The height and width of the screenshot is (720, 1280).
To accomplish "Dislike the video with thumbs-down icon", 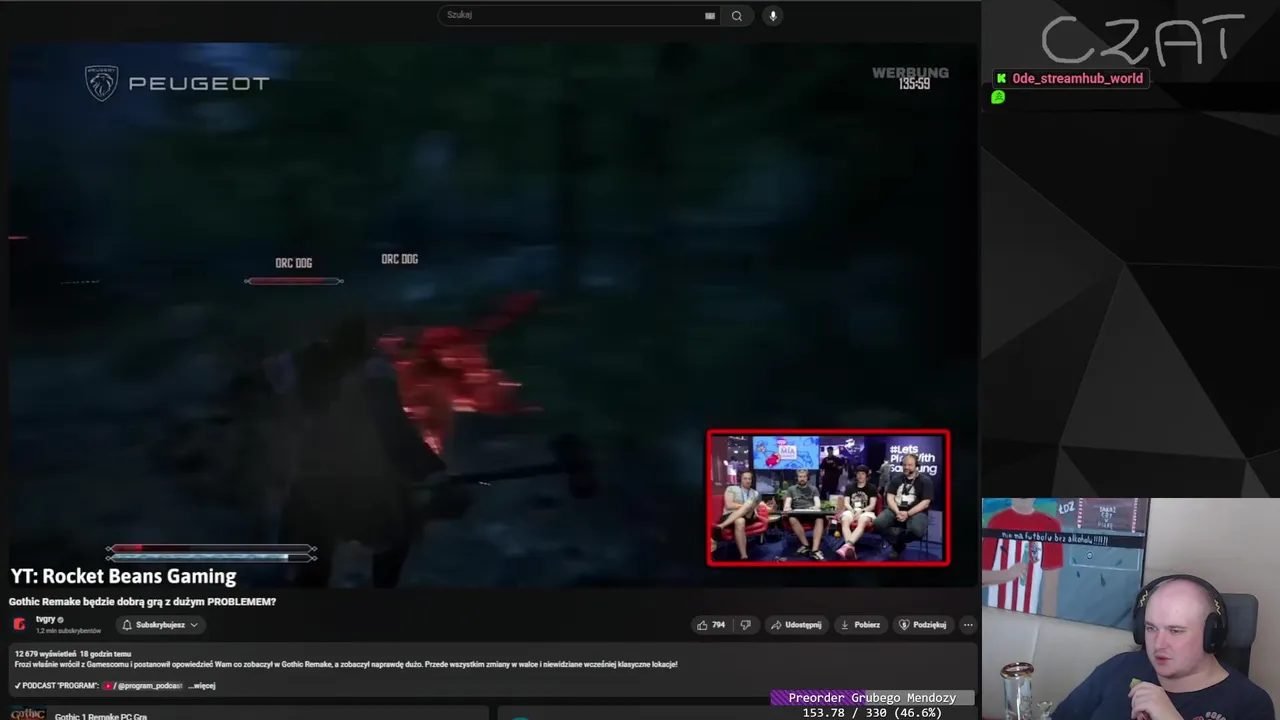I will click(745, 625).
